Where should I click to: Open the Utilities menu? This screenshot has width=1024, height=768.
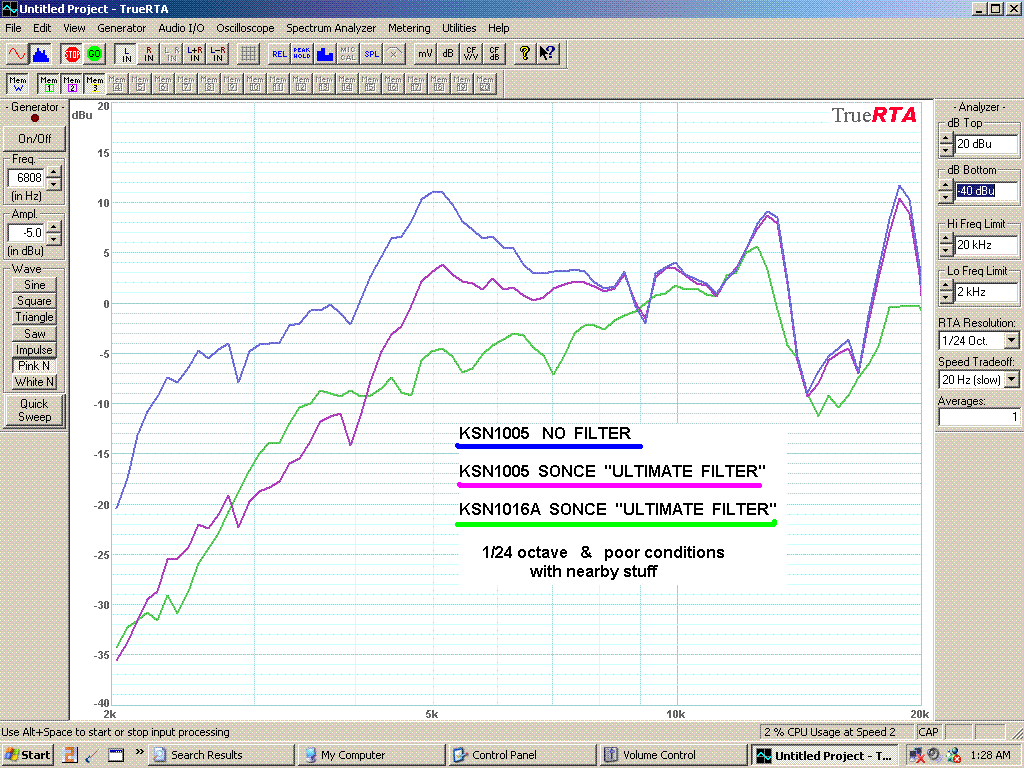[x=459, y=28]
